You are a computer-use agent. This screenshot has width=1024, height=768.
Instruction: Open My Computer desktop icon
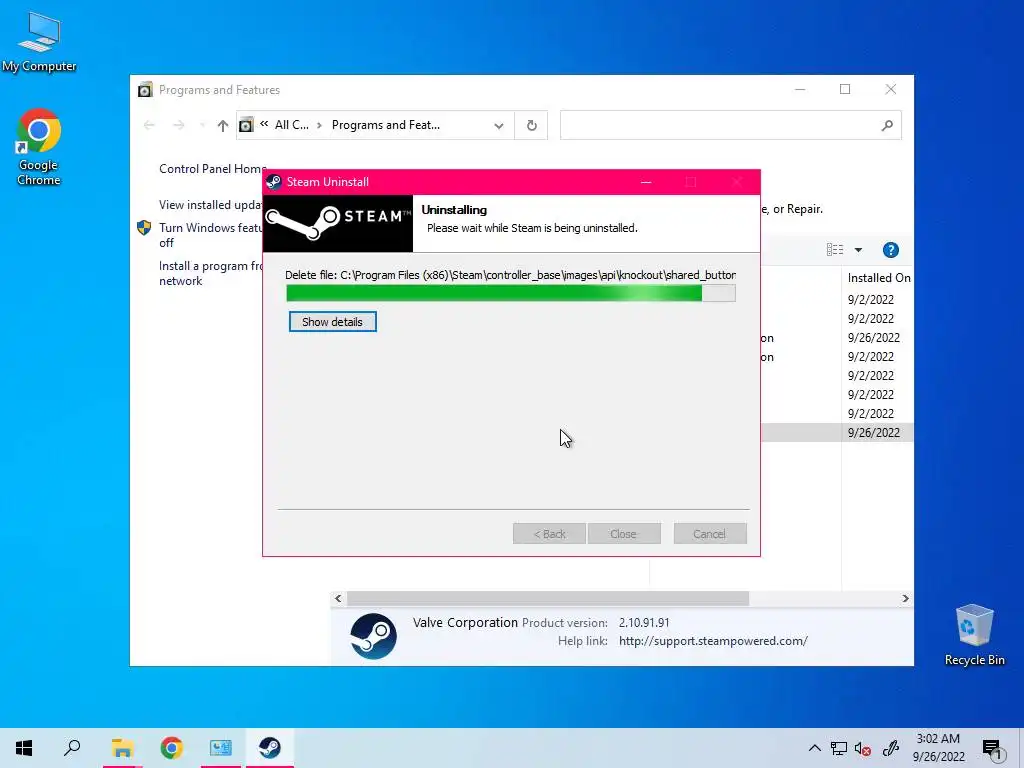(39, 42)
